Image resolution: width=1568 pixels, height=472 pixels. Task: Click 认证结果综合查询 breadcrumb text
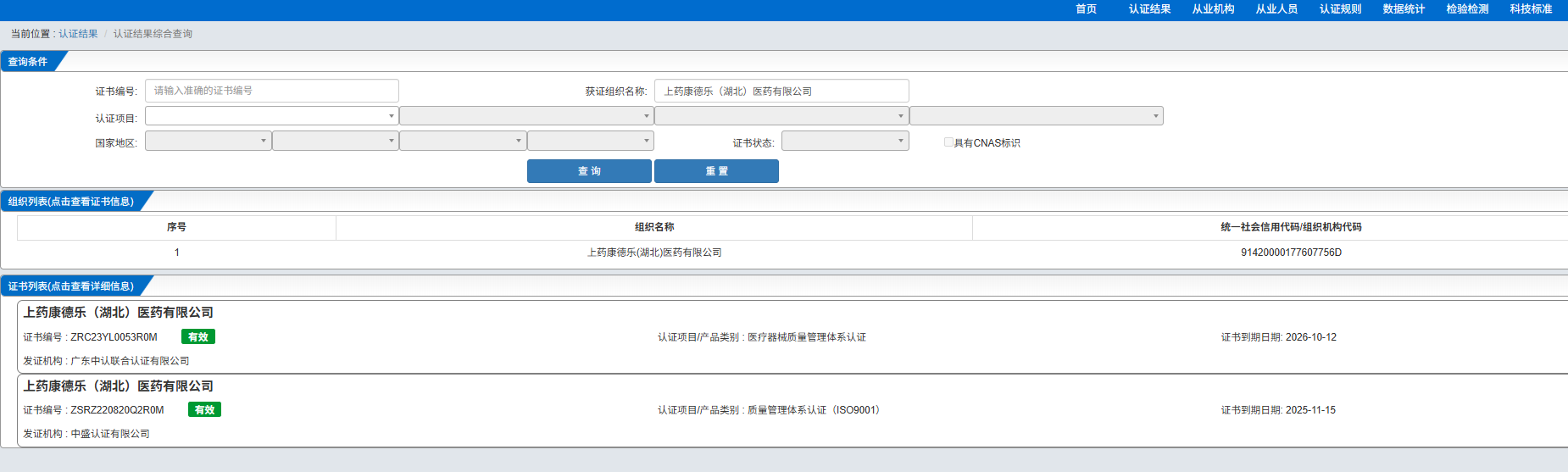pos(153,34)
